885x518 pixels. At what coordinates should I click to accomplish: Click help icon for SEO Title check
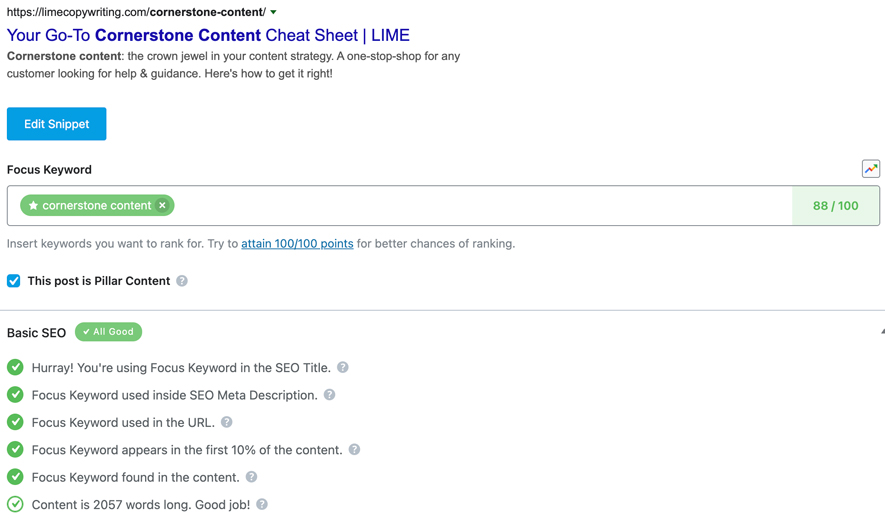[x=343, y=368]
